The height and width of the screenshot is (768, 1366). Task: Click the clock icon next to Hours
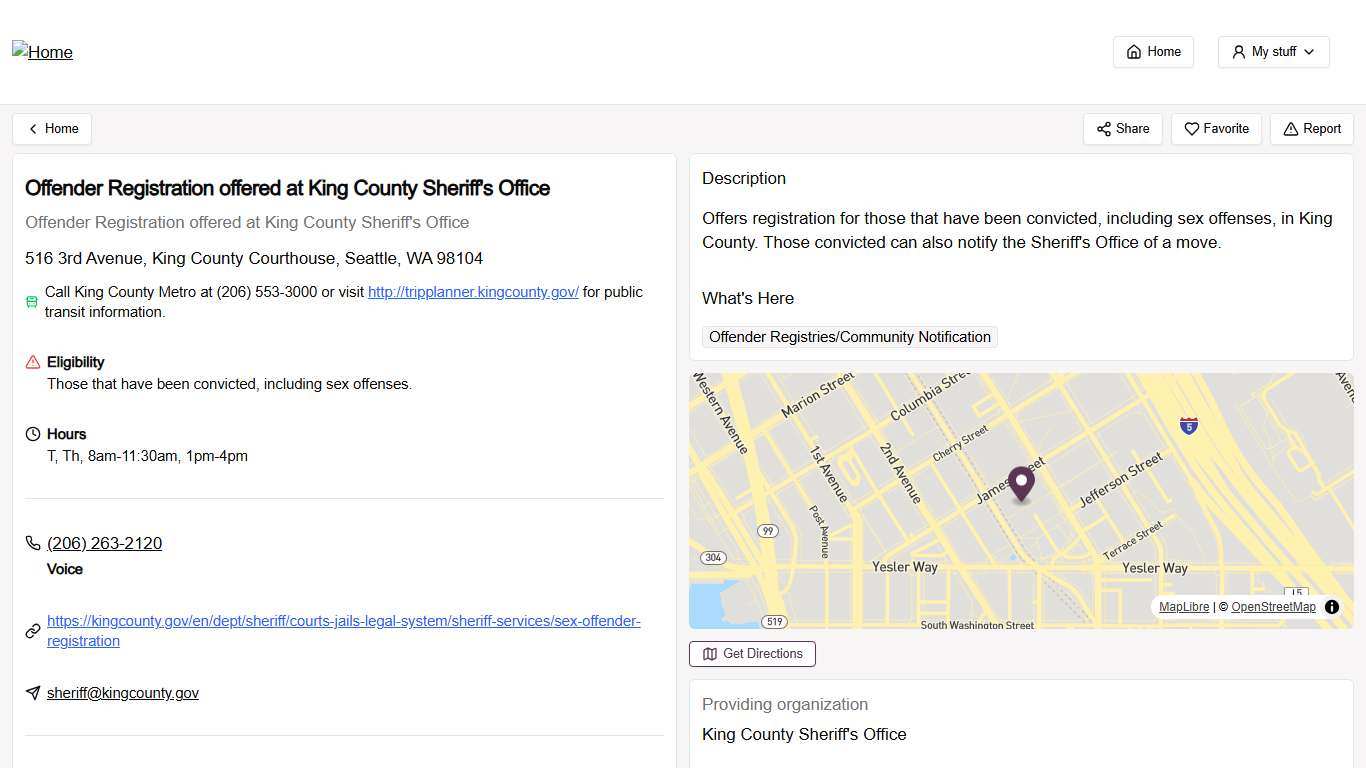coord(32,433)
